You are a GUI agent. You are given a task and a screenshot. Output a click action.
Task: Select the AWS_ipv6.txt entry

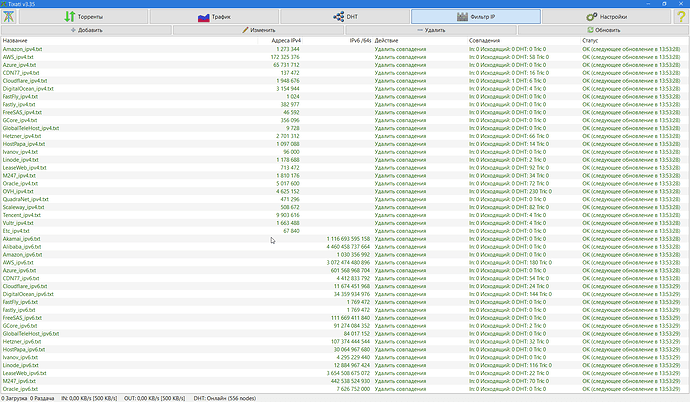(345, 263)
